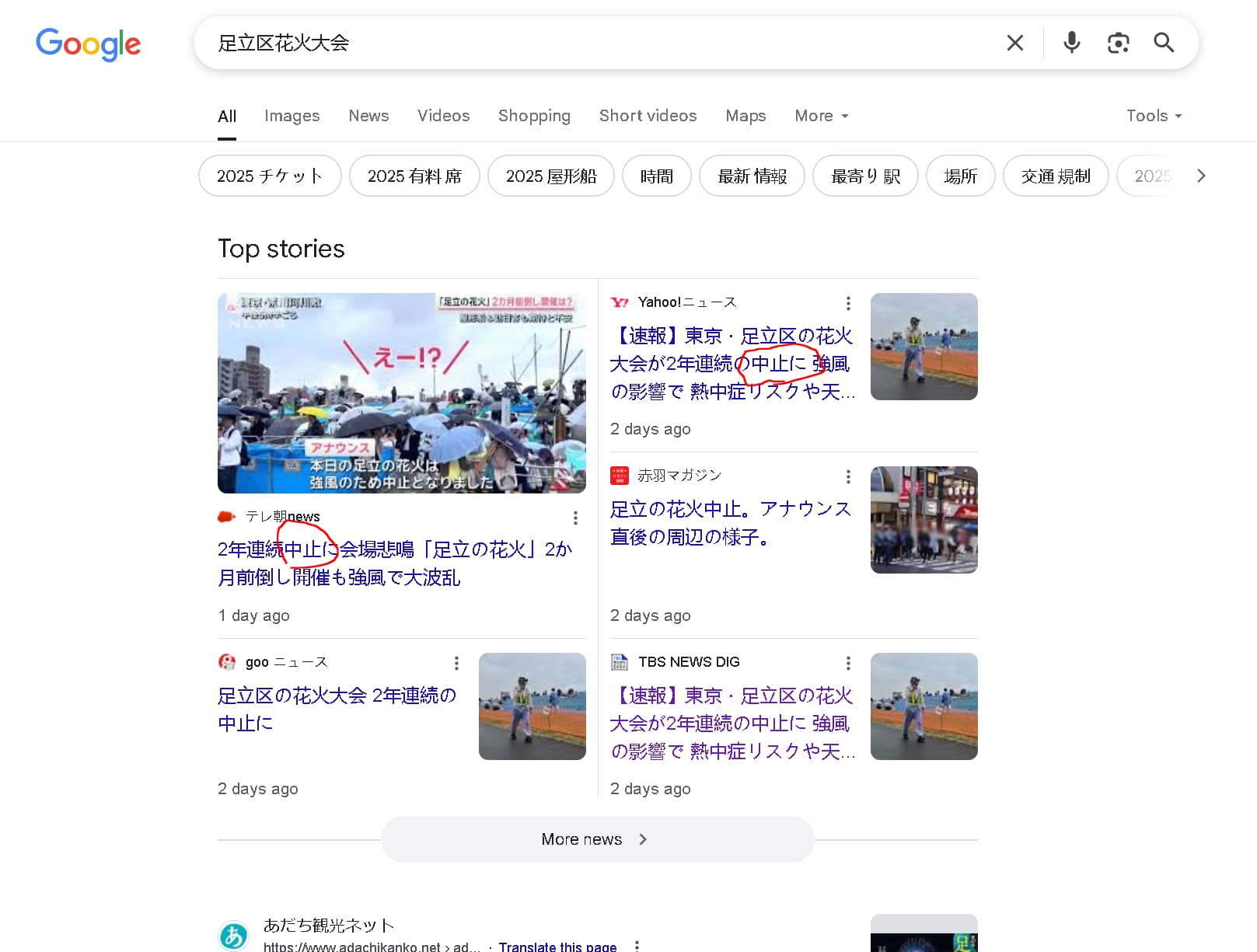
Task: Switch to the News tab
Action: click(368, 116)
